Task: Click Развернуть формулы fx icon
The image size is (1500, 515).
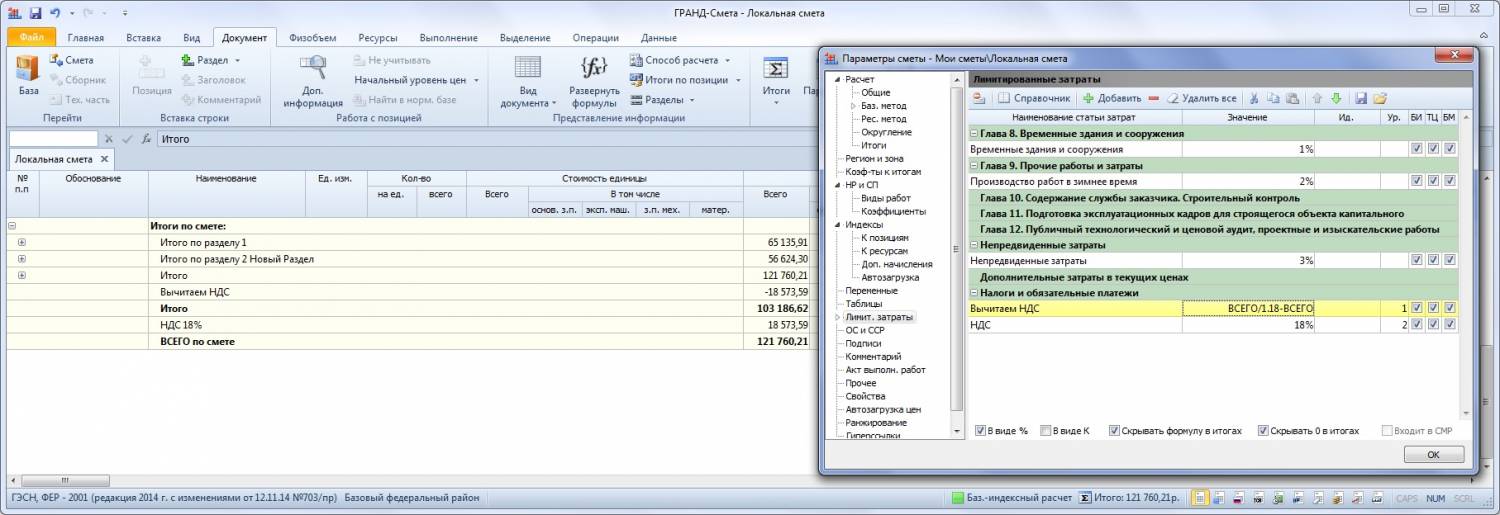Action: (594, 69)
